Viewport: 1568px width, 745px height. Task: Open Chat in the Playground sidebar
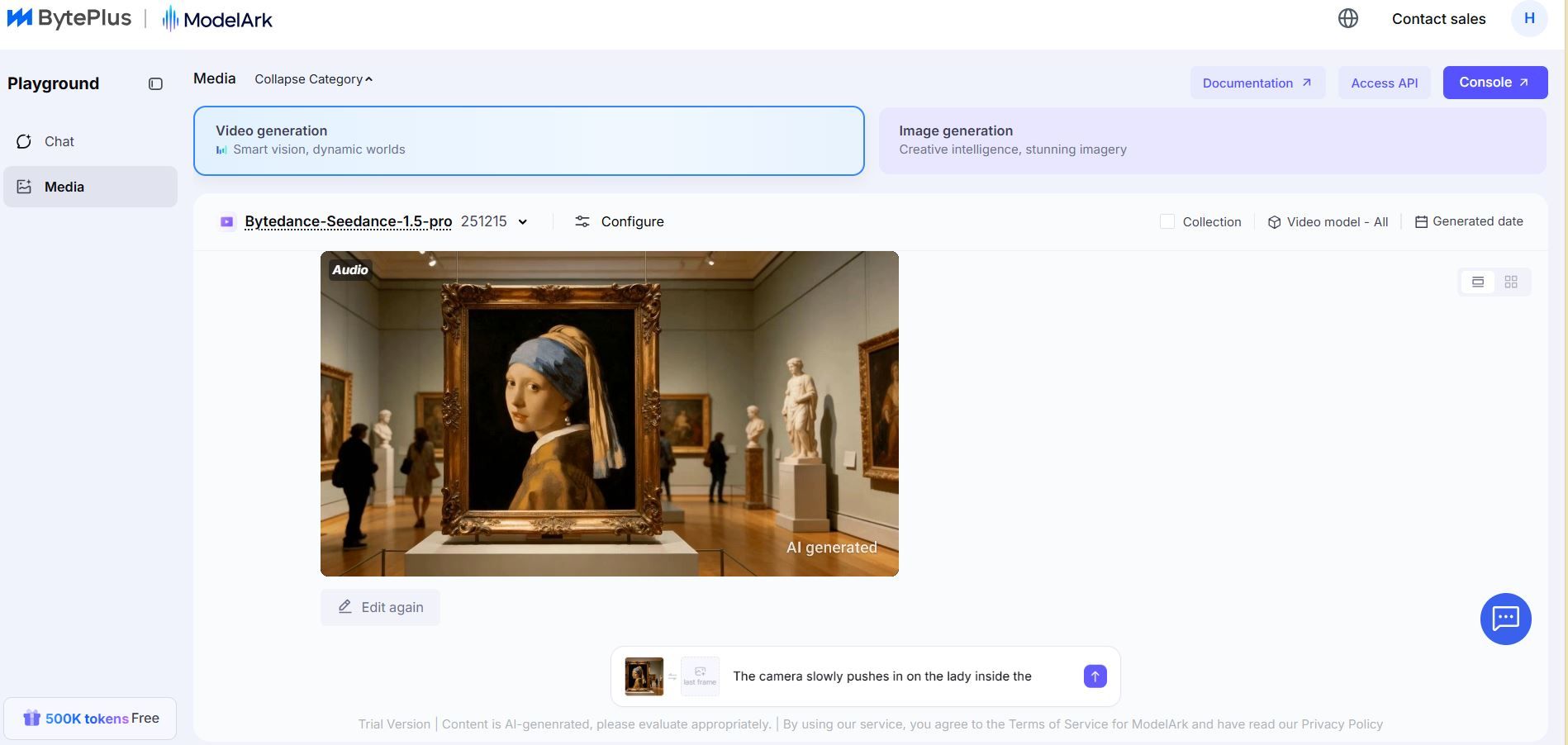pyautogui.click(x=59, y=141)
